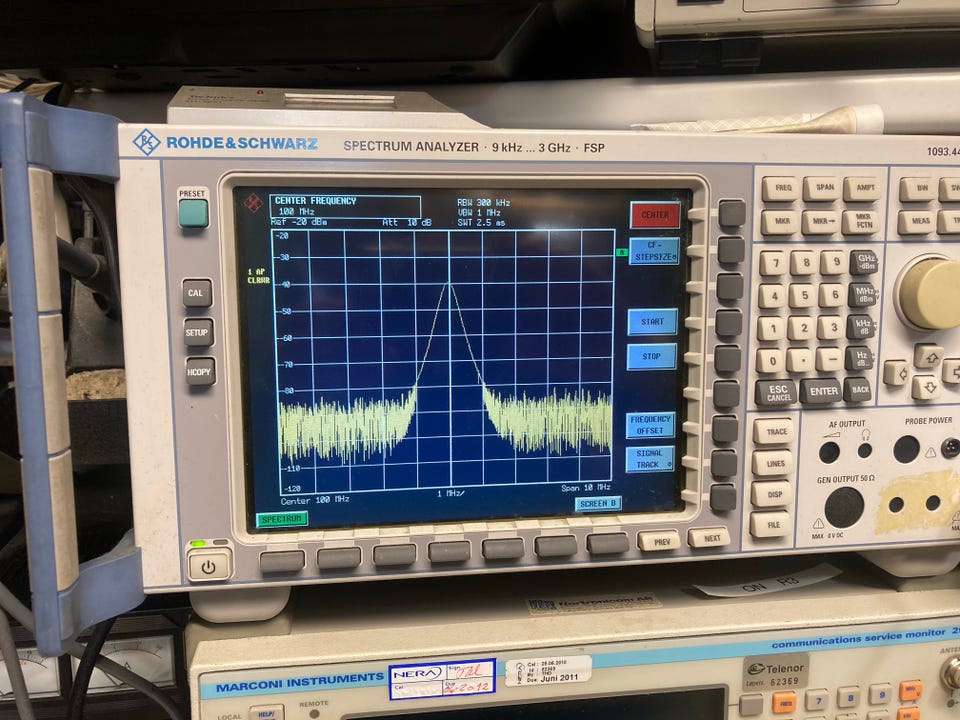
Task: Click the rotary tuning knob
Action: point(930,293)
